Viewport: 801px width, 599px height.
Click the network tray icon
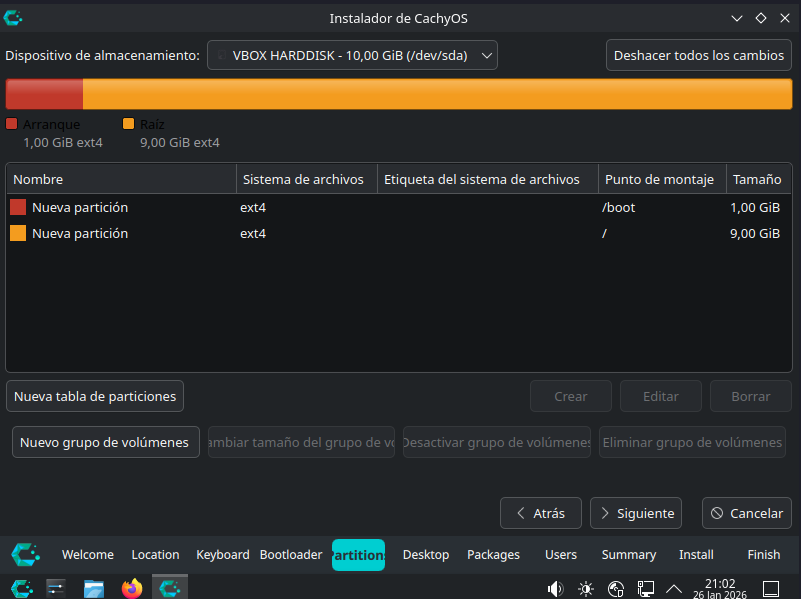(646, 588)
